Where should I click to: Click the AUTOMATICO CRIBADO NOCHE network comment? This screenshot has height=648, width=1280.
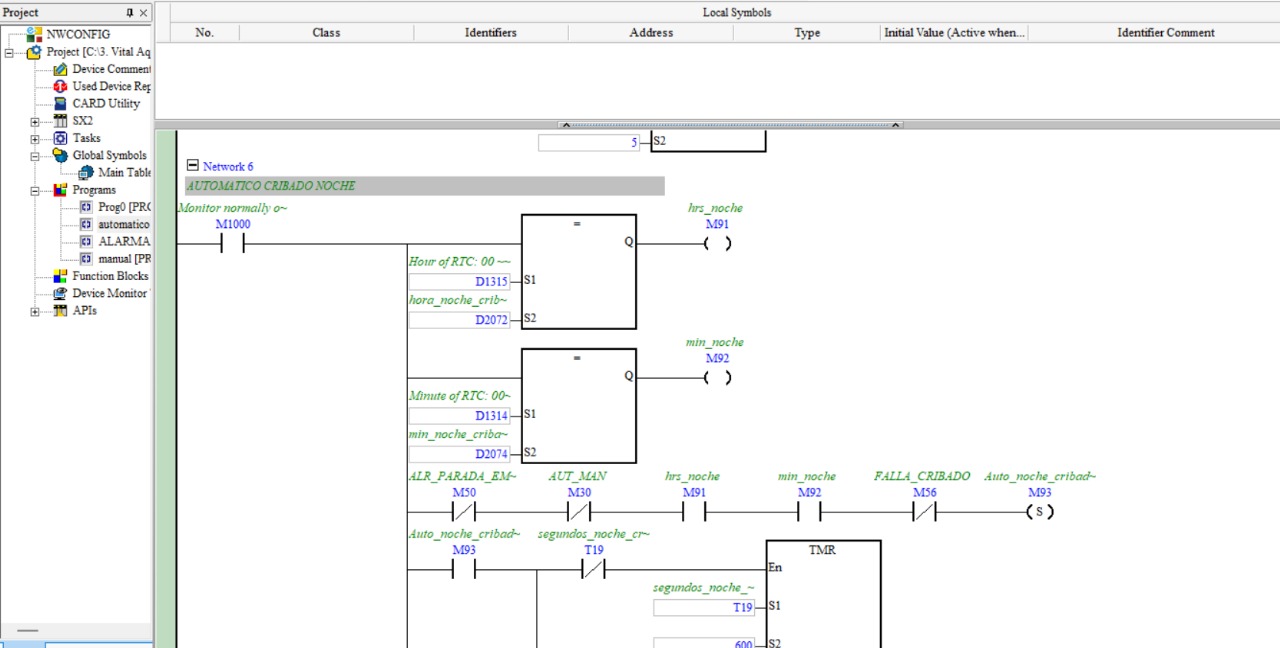point(425,186)
